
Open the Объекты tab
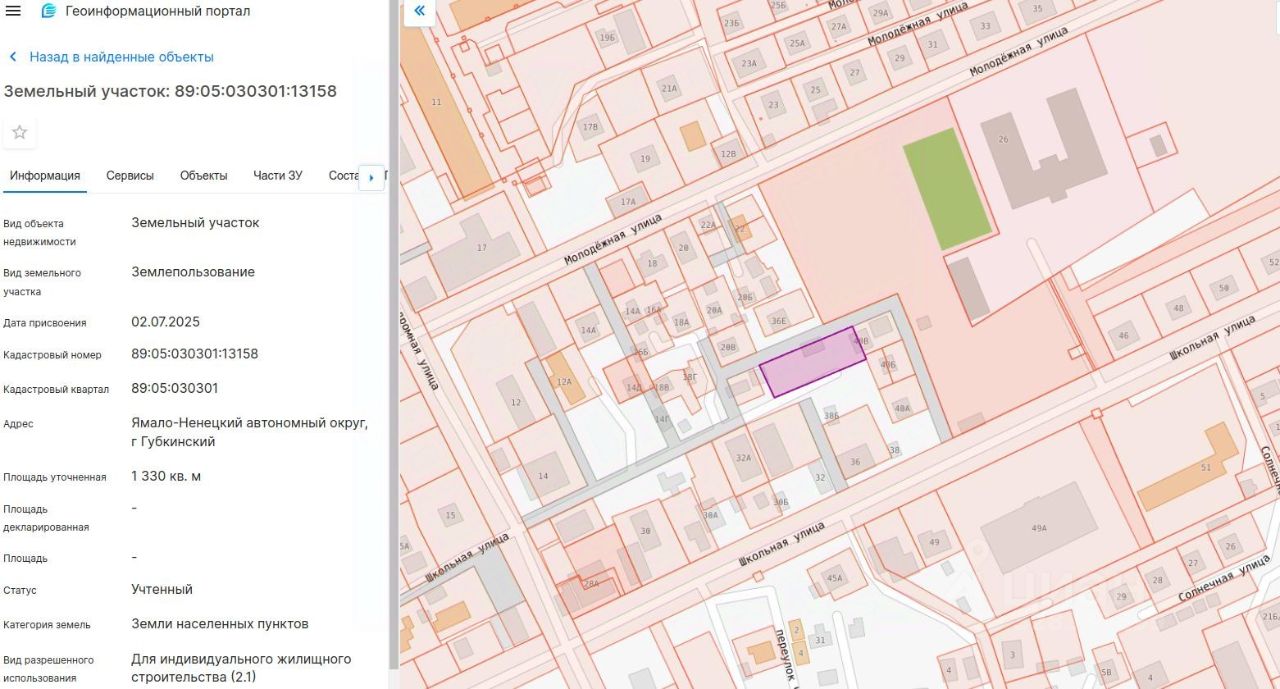click(x=204, y=175)
